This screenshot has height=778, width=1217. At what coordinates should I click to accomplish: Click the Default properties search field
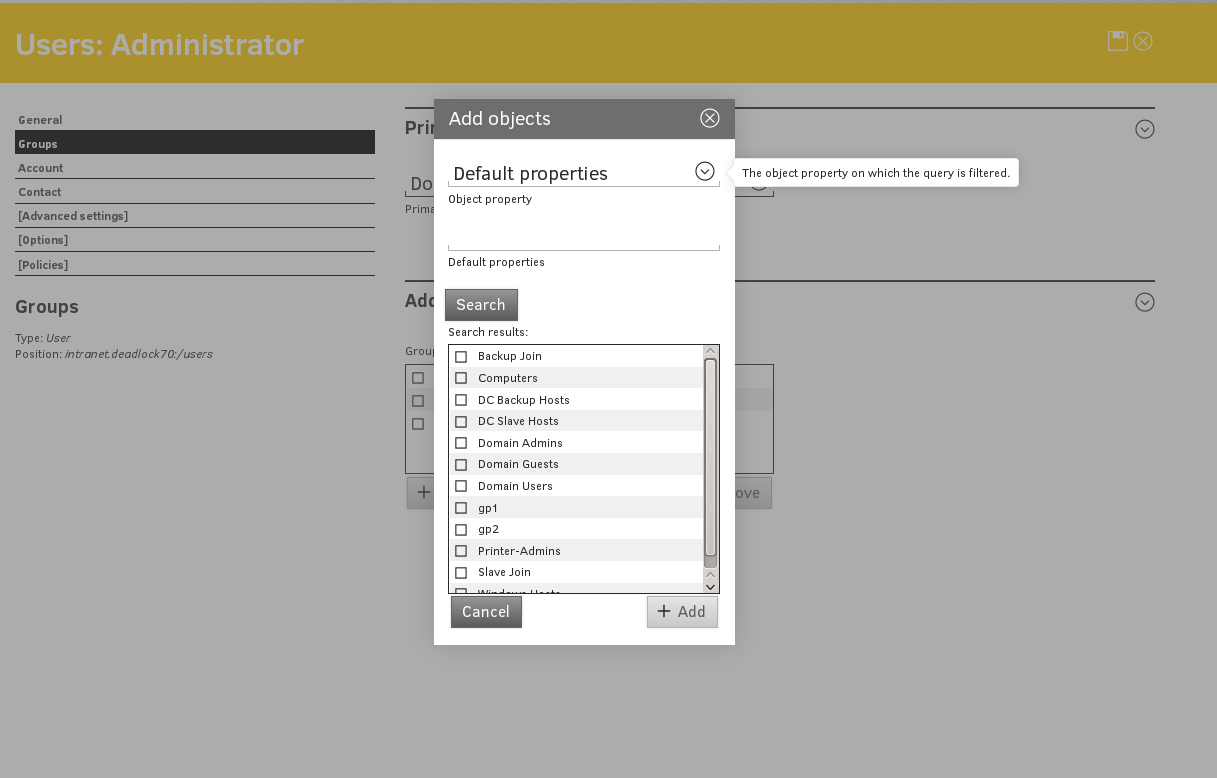click(x=583, y=238)
